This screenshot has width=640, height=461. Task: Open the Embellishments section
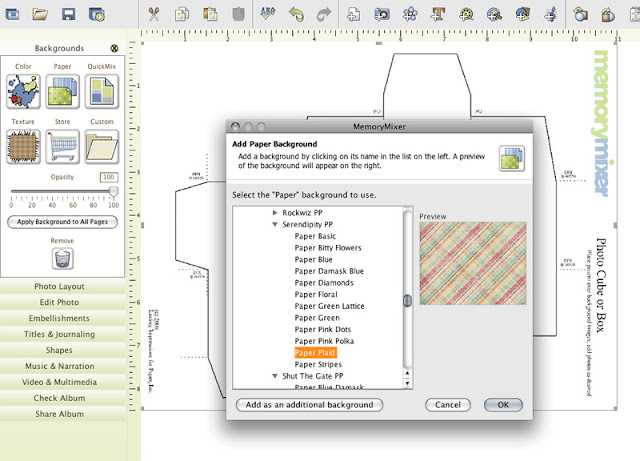click(x=62, y=318)
